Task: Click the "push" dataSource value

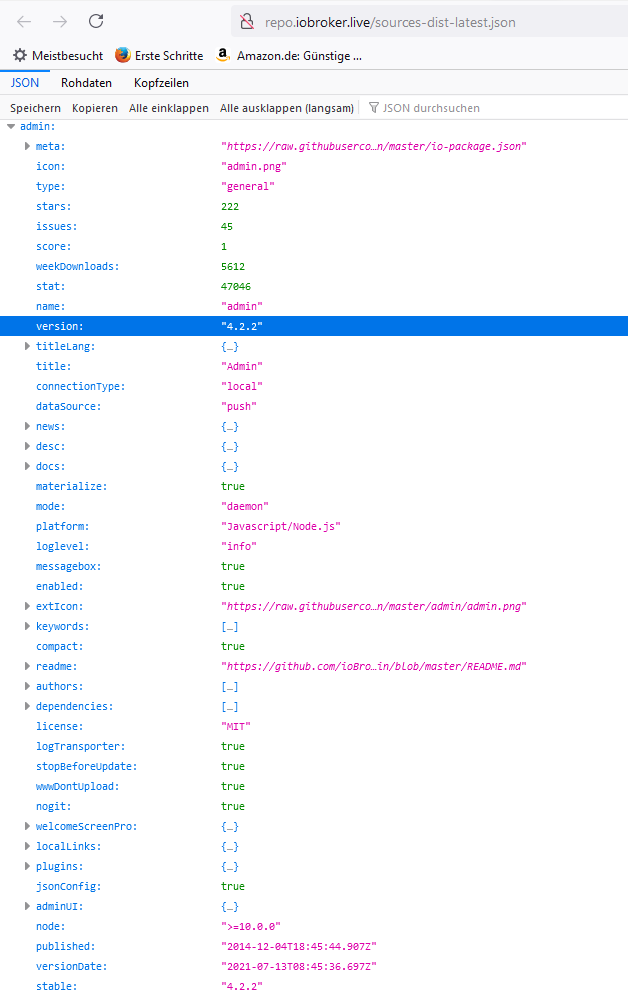Action: pos(239,406)
